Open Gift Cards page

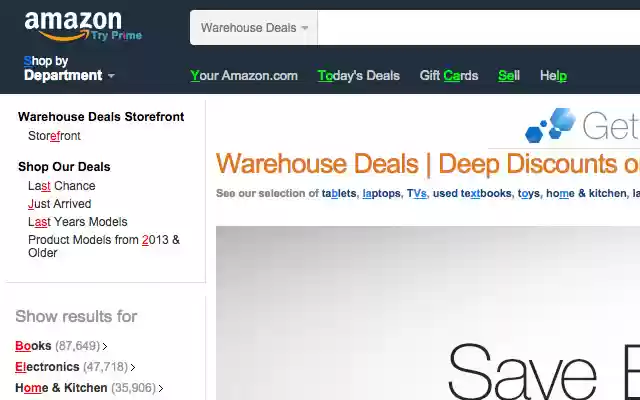click(x=449, y=76)
